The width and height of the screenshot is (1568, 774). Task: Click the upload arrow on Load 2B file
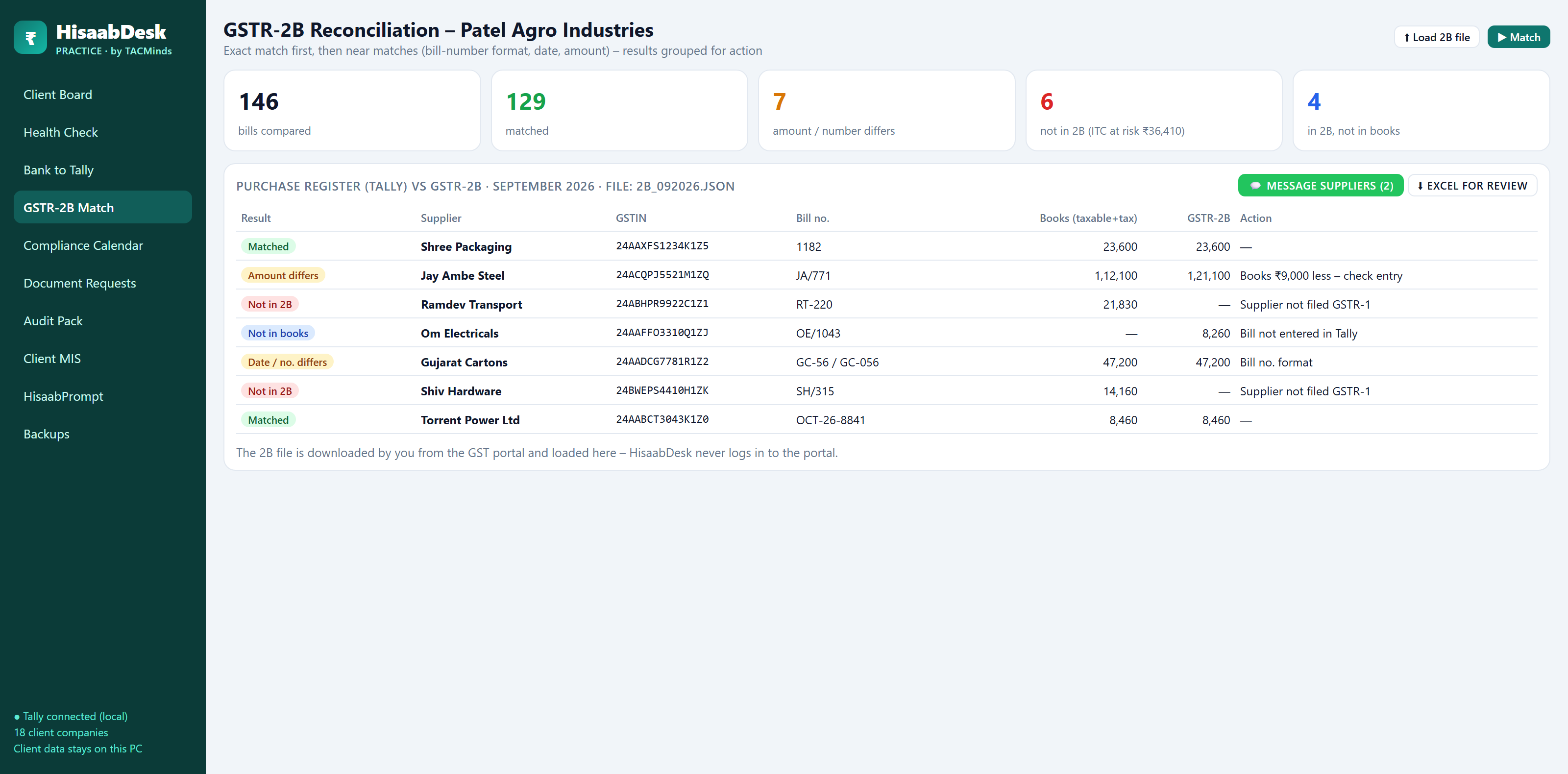click(1407, 38)
